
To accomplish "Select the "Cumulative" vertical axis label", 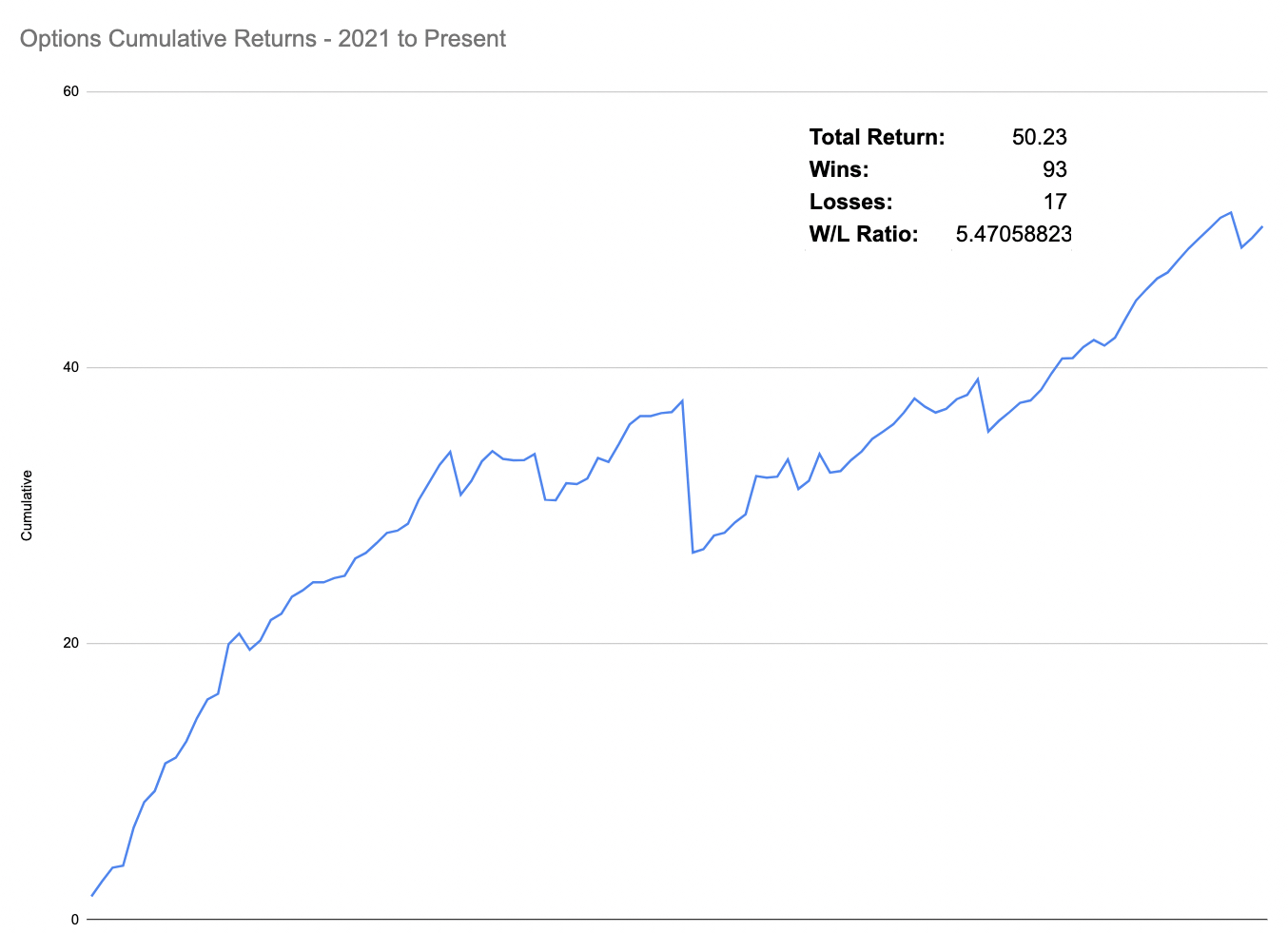I will point(27,505).
